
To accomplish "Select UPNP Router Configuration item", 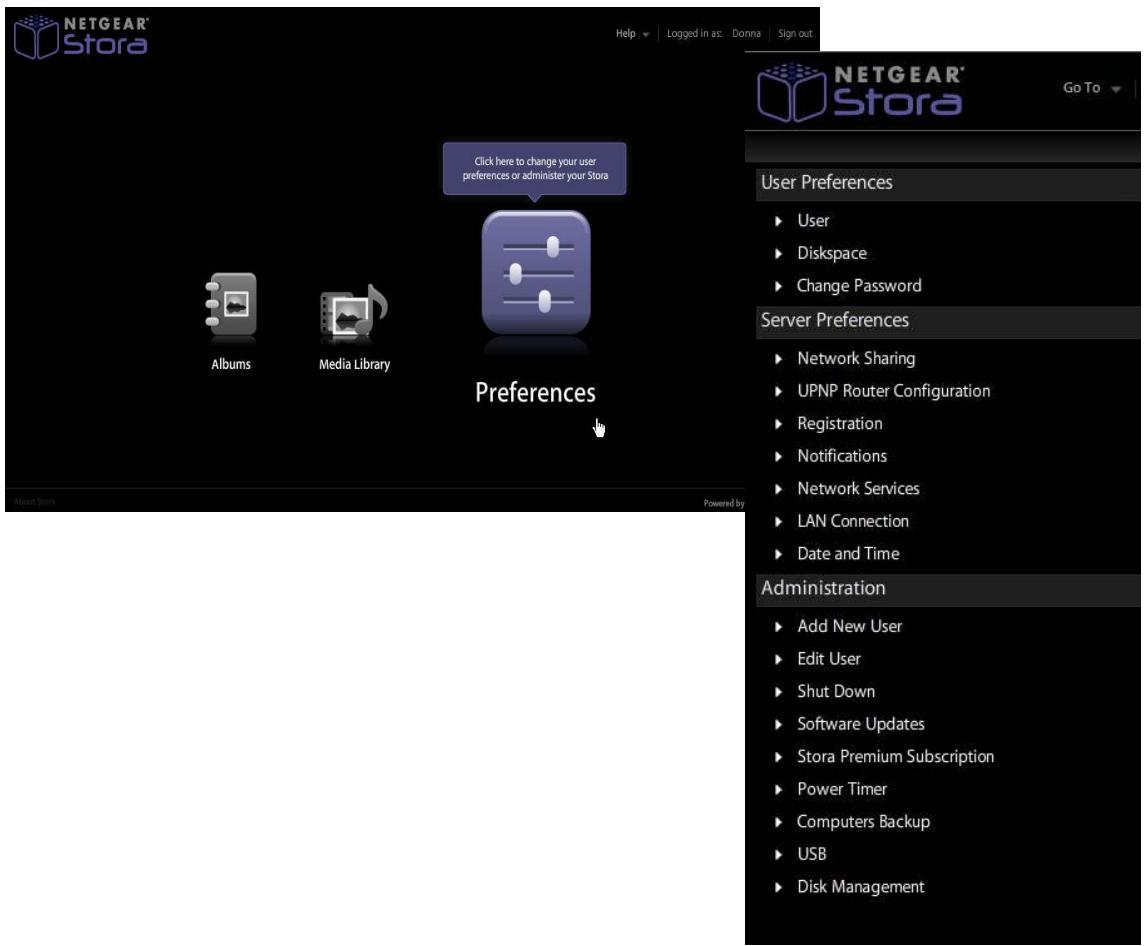I will pyautogui.click(x=894, y=392).
